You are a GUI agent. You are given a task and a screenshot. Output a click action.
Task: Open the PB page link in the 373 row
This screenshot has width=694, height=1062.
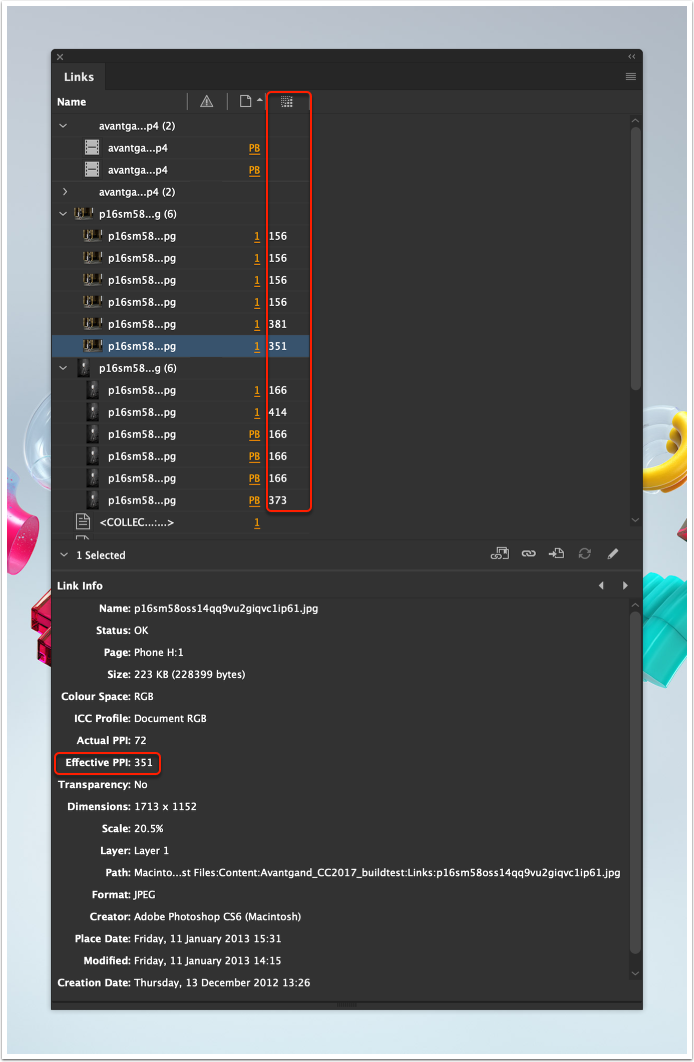tap(254, 501)
